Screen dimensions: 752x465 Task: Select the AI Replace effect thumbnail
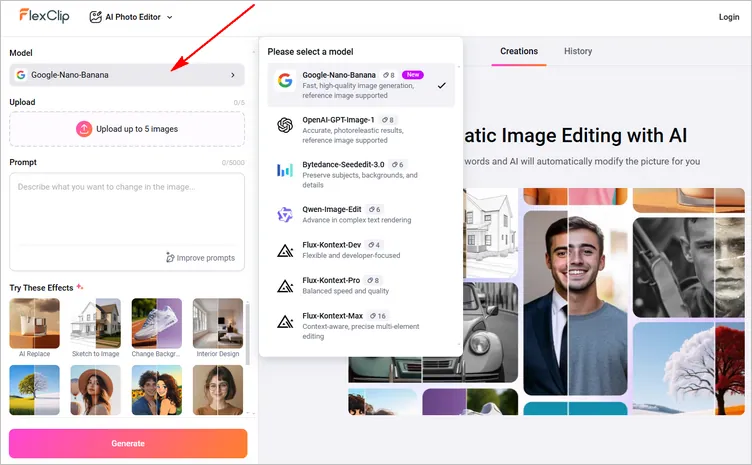click(35, 324)
